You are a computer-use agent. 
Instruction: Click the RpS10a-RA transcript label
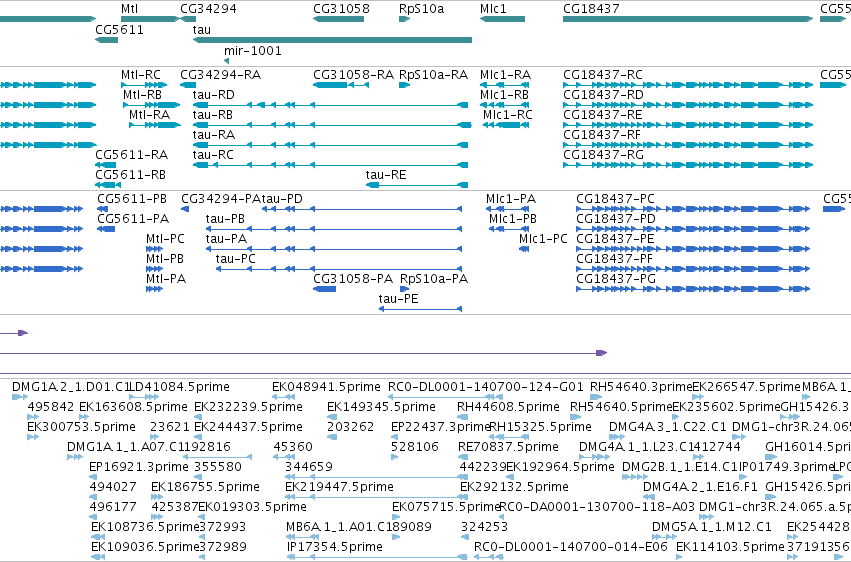click(433, 74)
